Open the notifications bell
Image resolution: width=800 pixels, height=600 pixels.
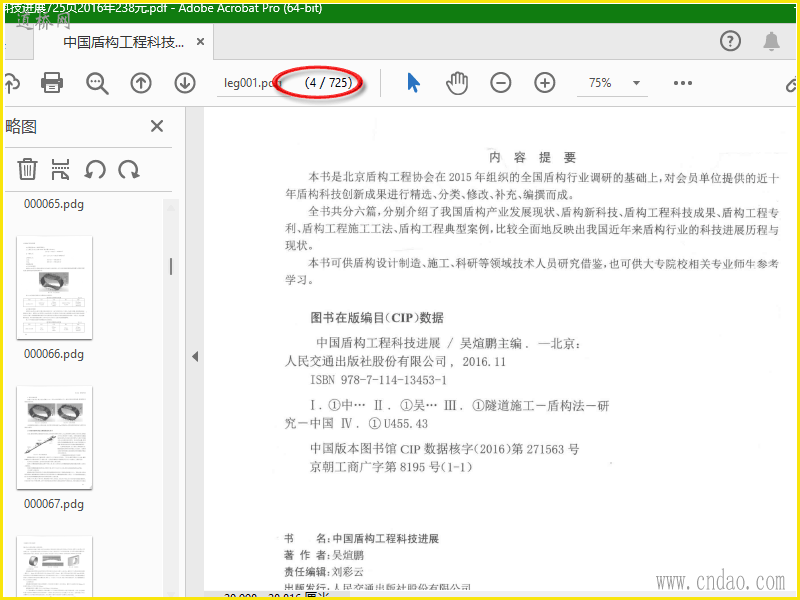pyautogui.click(x=771, y=41)
